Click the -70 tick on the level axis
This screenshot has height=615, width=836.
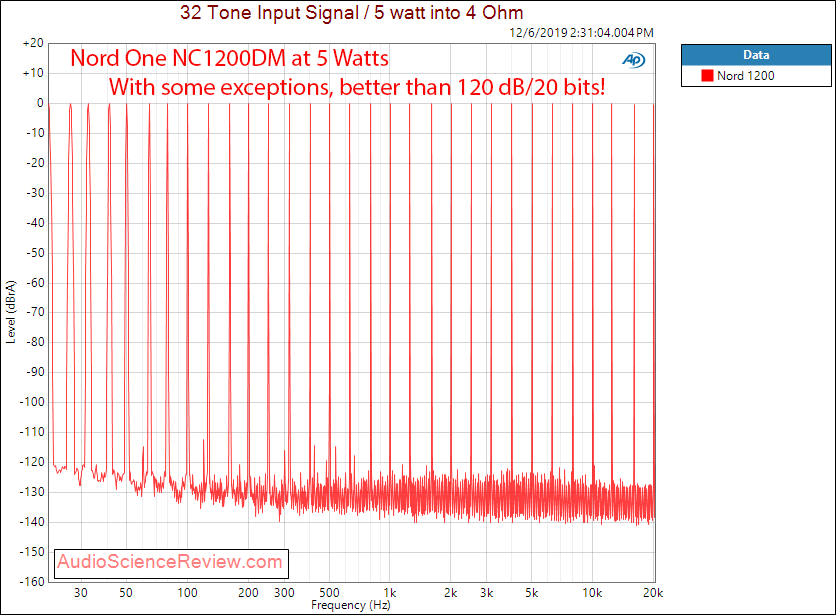35,312
